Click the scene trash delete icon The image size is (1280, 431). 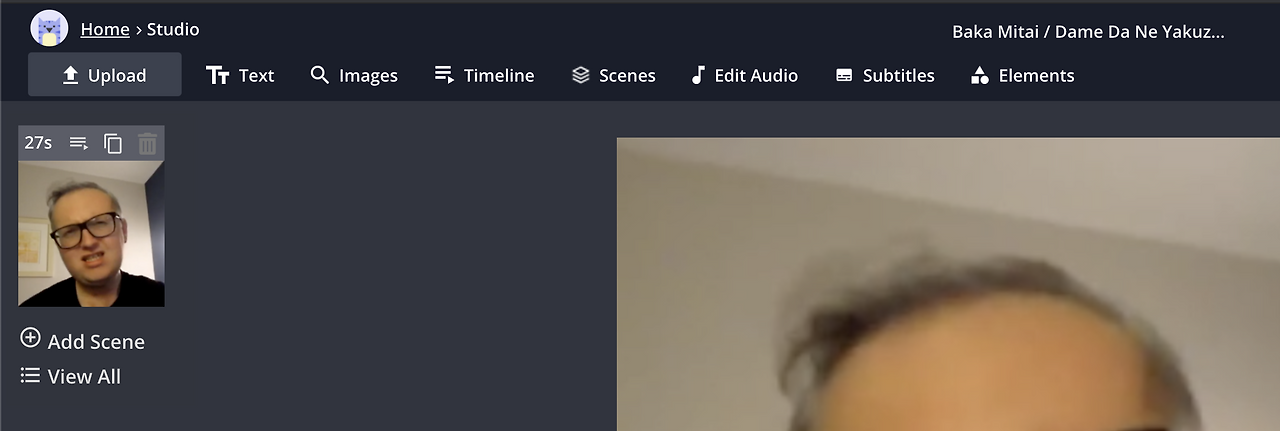pyautogui.click(x=147, y=143)
